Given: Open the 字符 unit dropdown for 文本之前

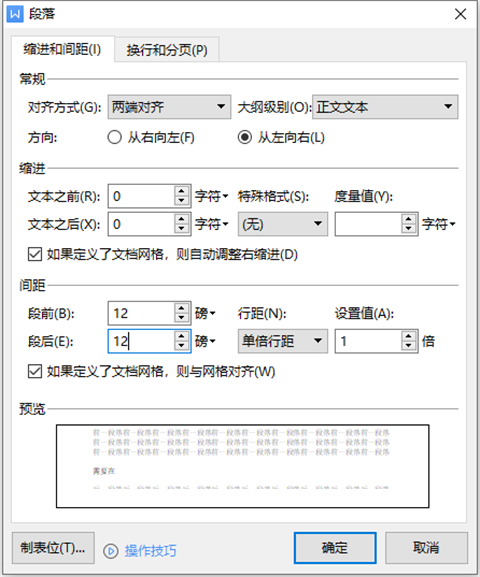Looking at the screenshot, I should tap(212, 196).
